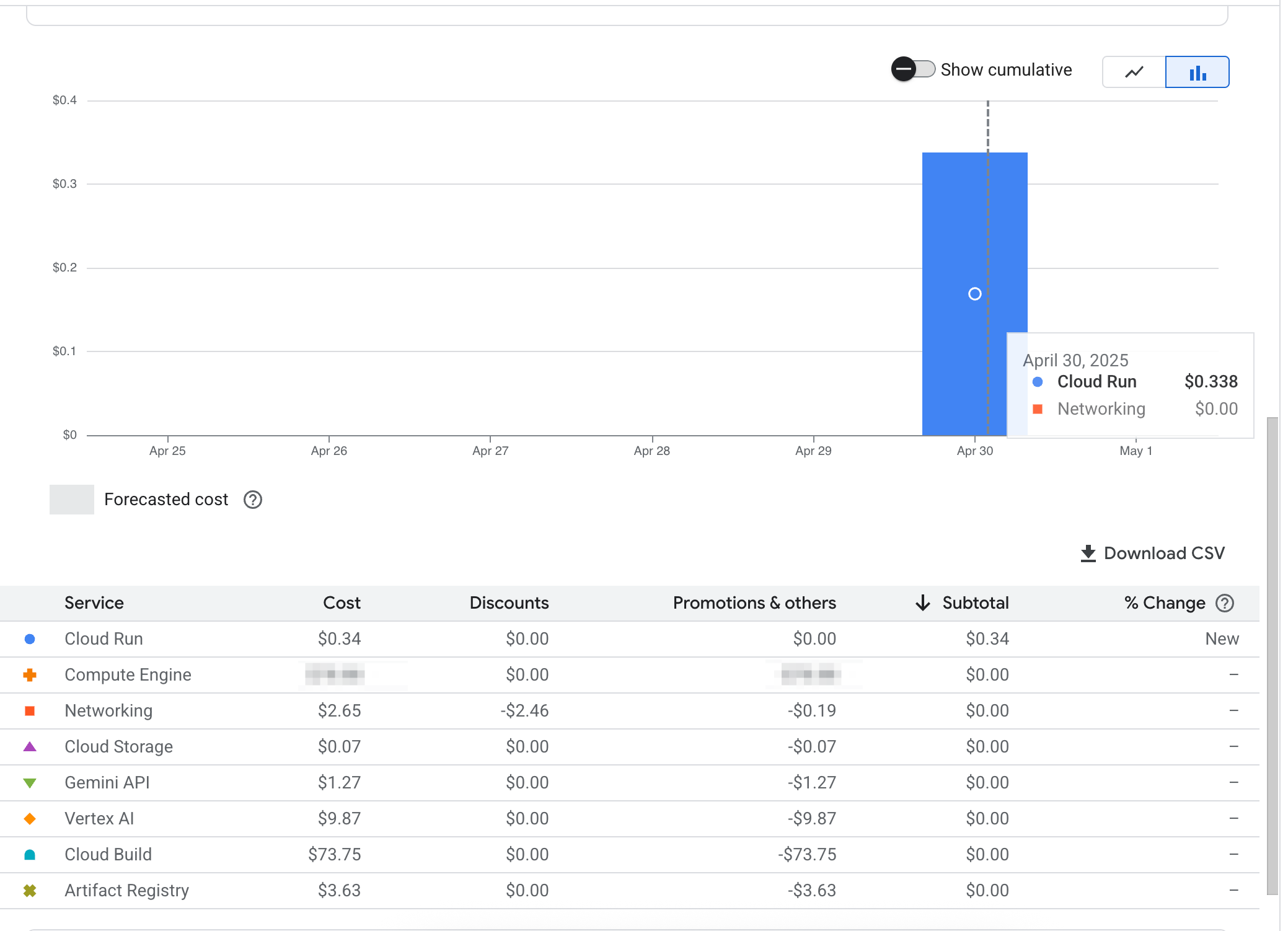Screen dimensions: 1288x931
Task: Toggle the Show cumulative switch
Action: 913,69
